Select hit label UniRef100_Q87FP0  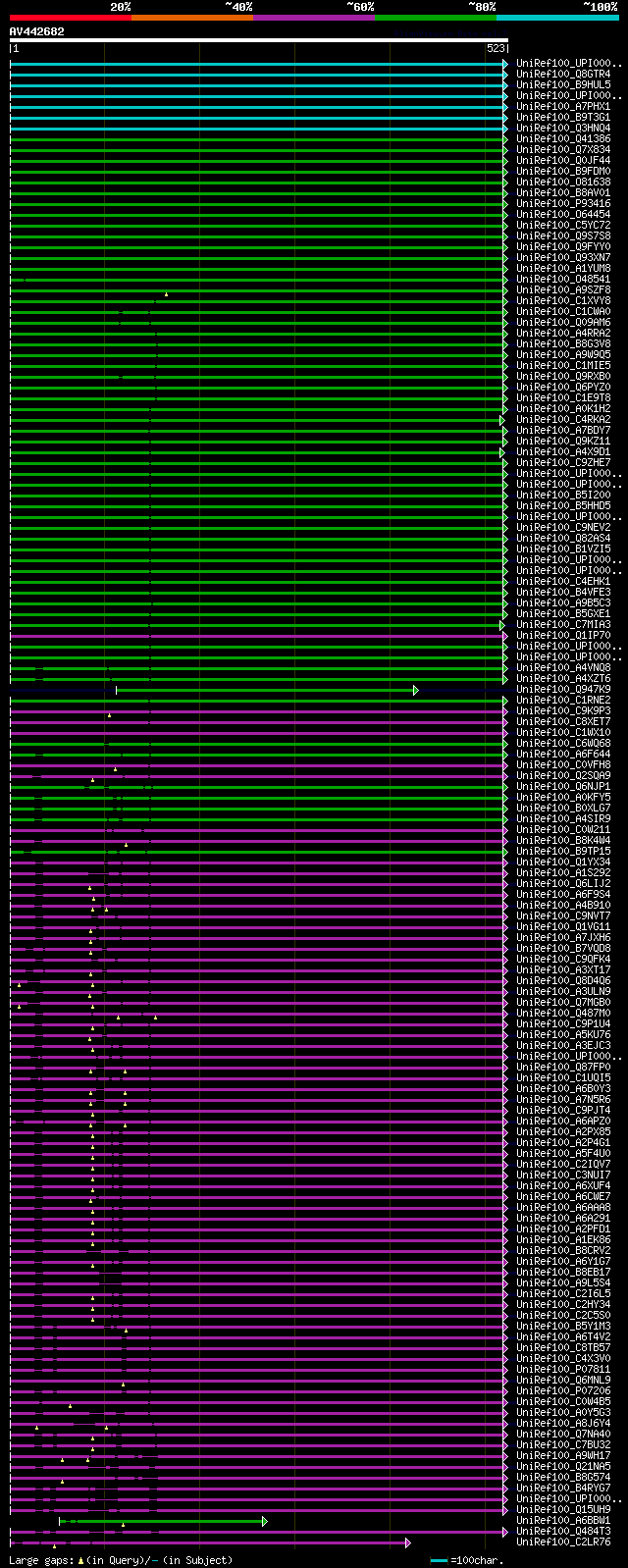pyautogui.click(x=563, y=1068)
